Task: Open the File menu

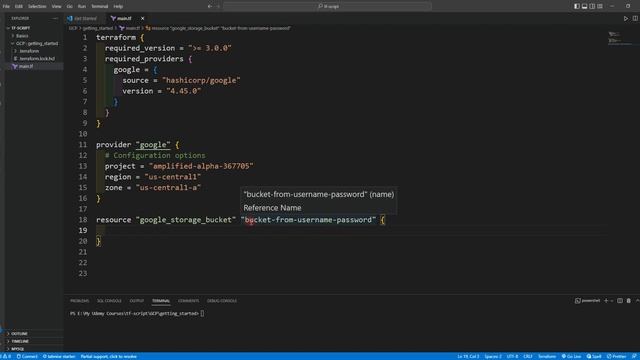Action: 6,6
